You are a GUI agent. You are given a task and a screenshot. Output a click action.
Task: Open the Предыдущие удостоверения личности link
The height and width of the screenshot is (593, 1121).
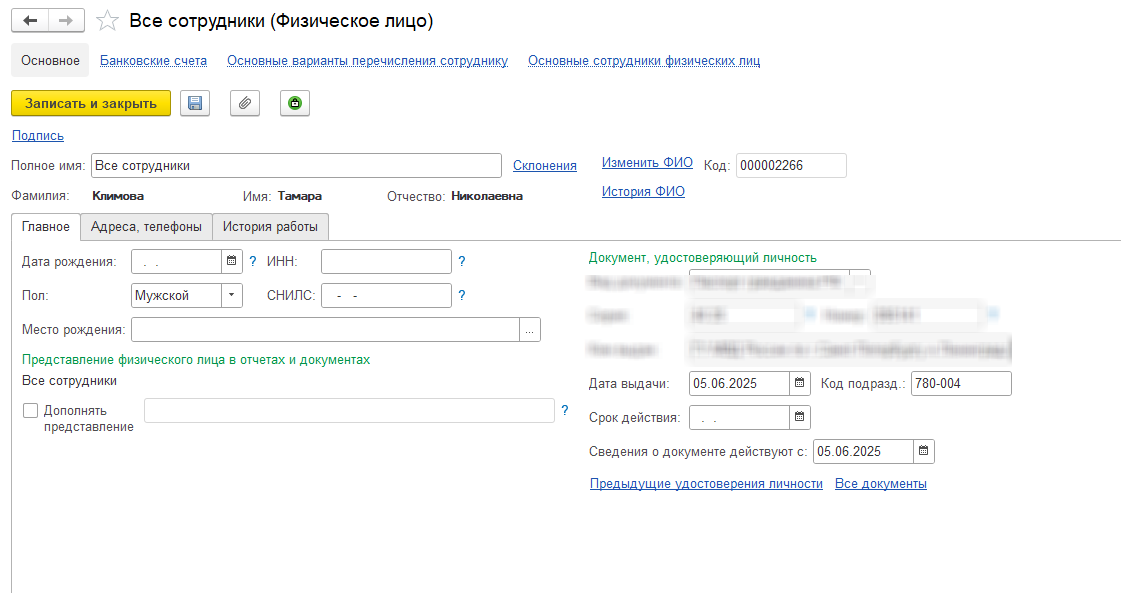[706, 484]
